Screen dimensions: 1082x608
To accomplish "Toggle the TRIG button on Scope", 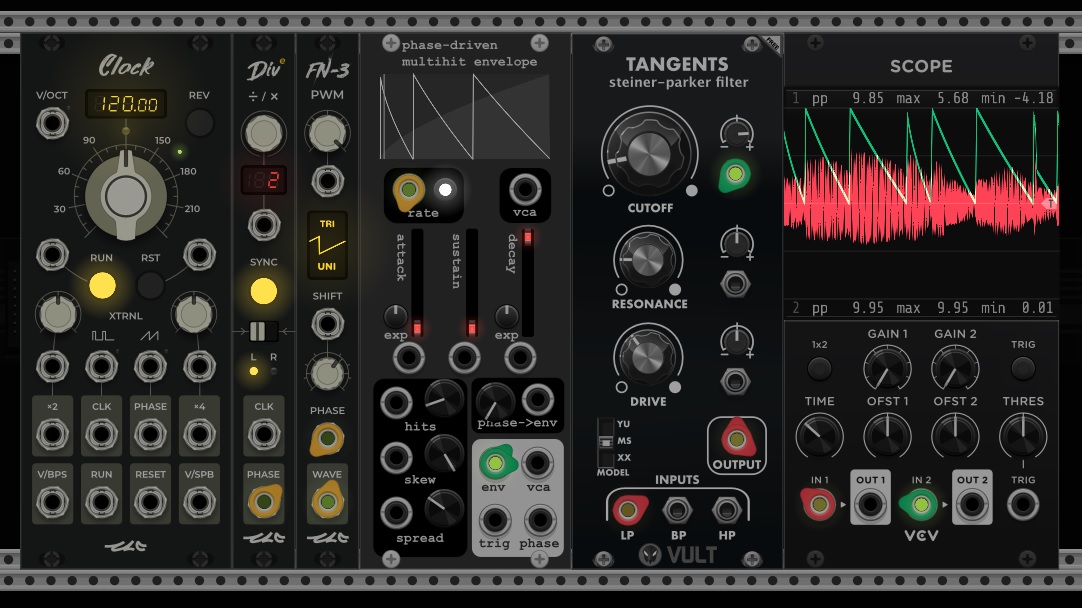I will 1023,368.
